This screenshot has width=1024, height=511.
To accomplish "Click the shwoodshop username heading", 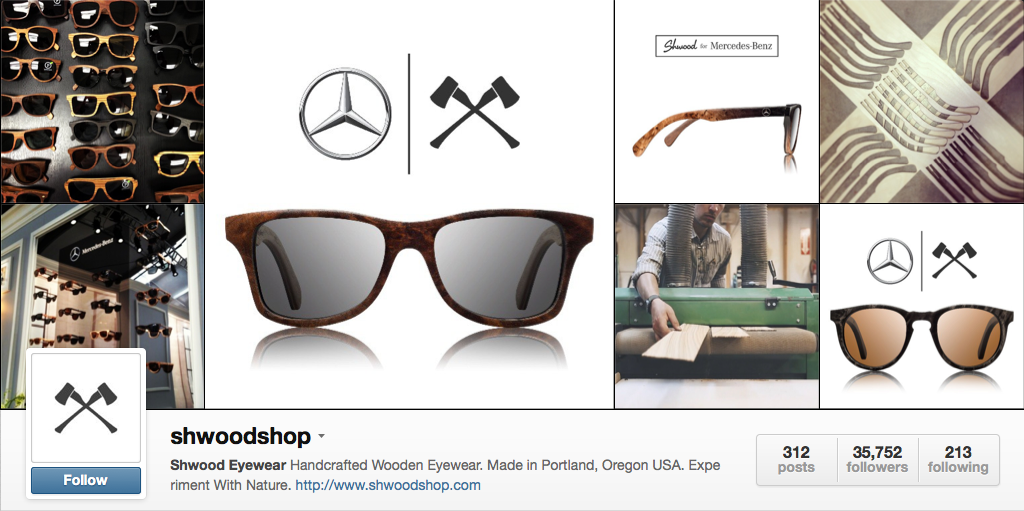I will (240, 437).
